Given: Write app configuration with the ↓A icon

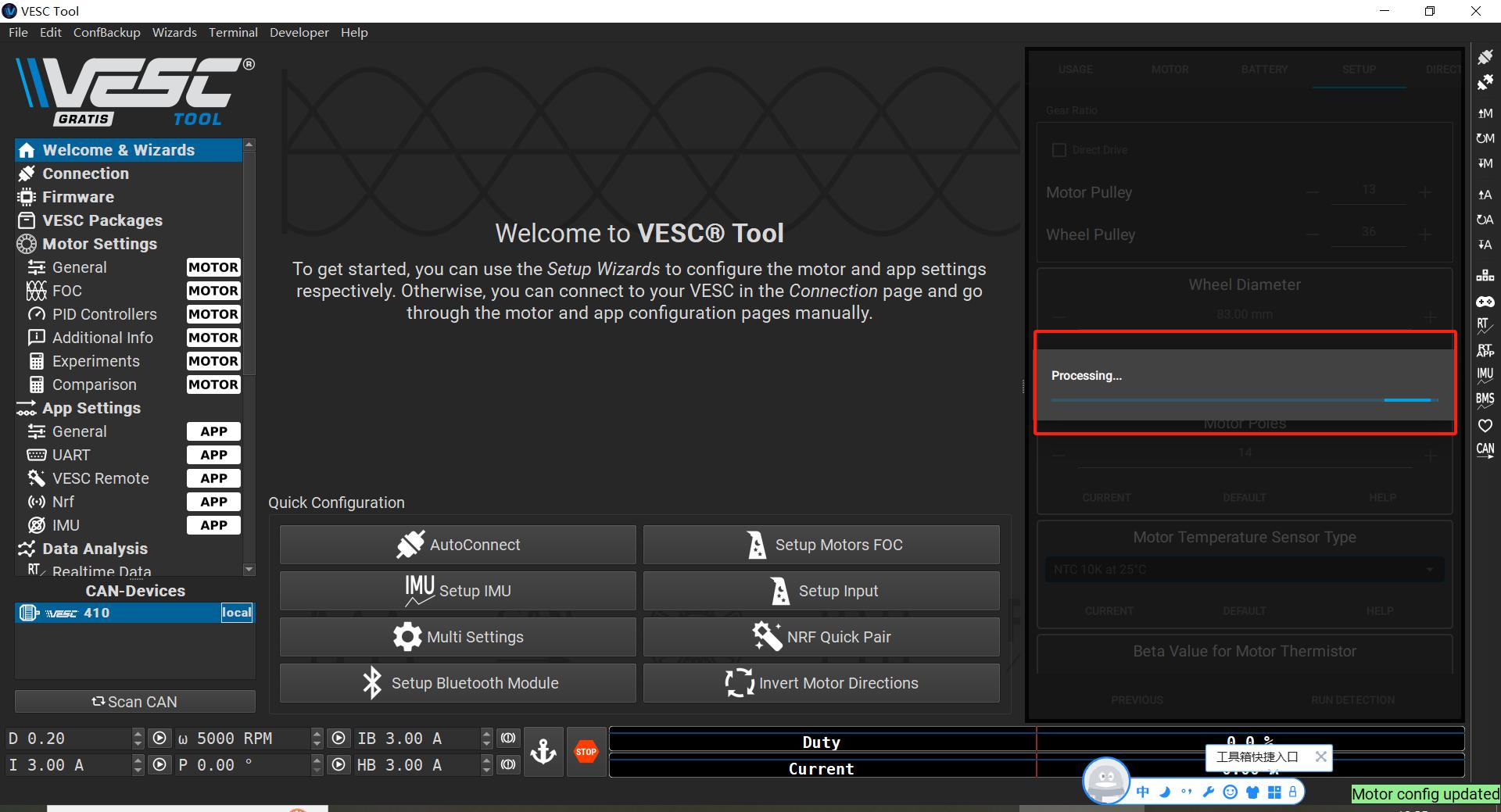Looking at the screenshot, I should [1485, 245].
